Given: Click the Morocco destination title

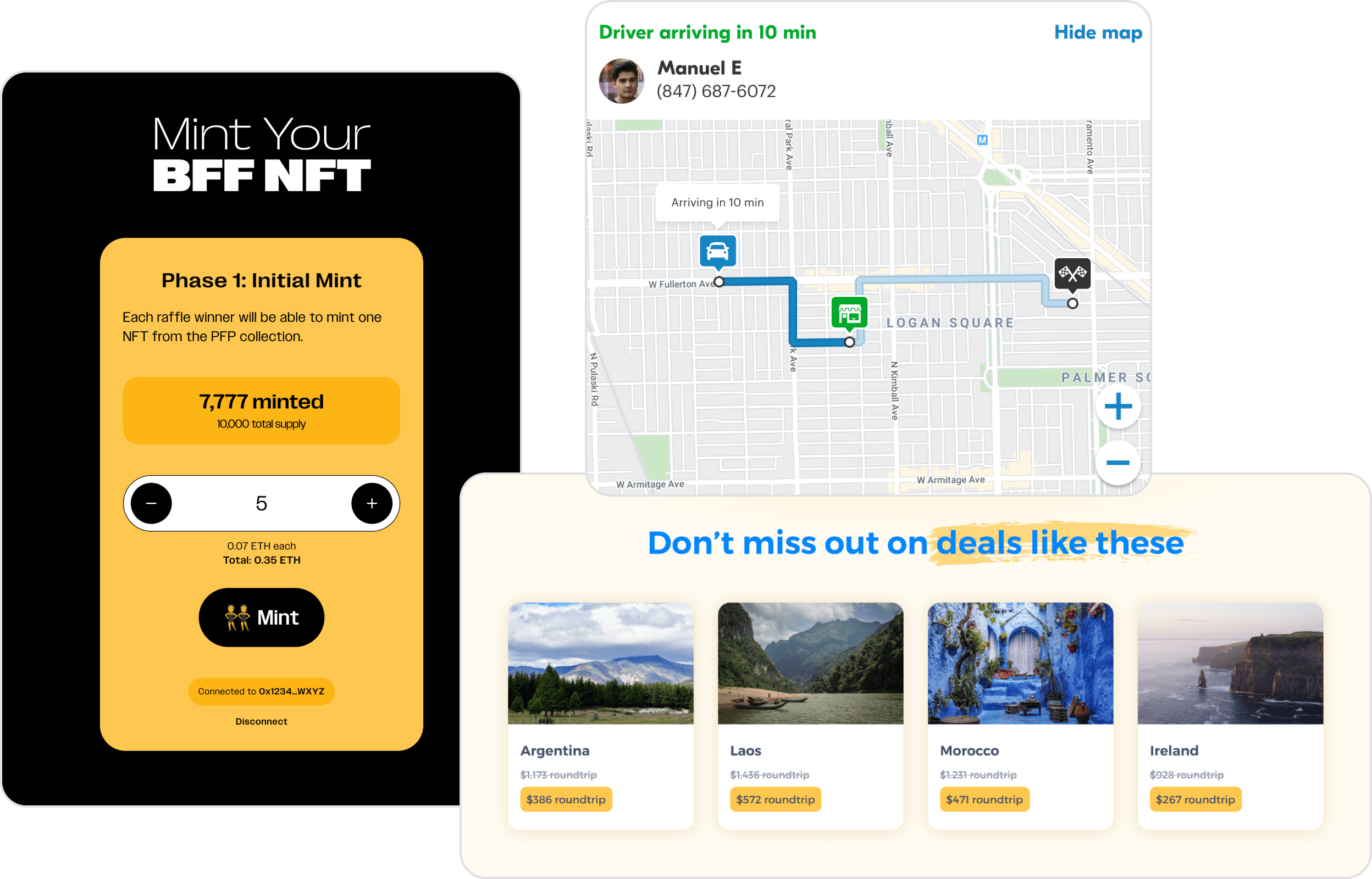Looking at the screenshot, I should 970,751.
